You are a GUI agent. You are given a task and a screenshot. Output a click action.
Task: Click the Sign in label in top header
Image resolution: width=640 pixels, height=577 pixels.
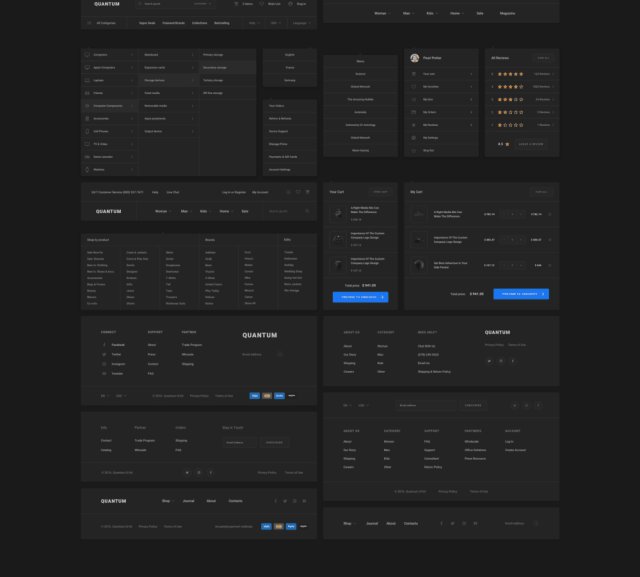pos(301,4)
